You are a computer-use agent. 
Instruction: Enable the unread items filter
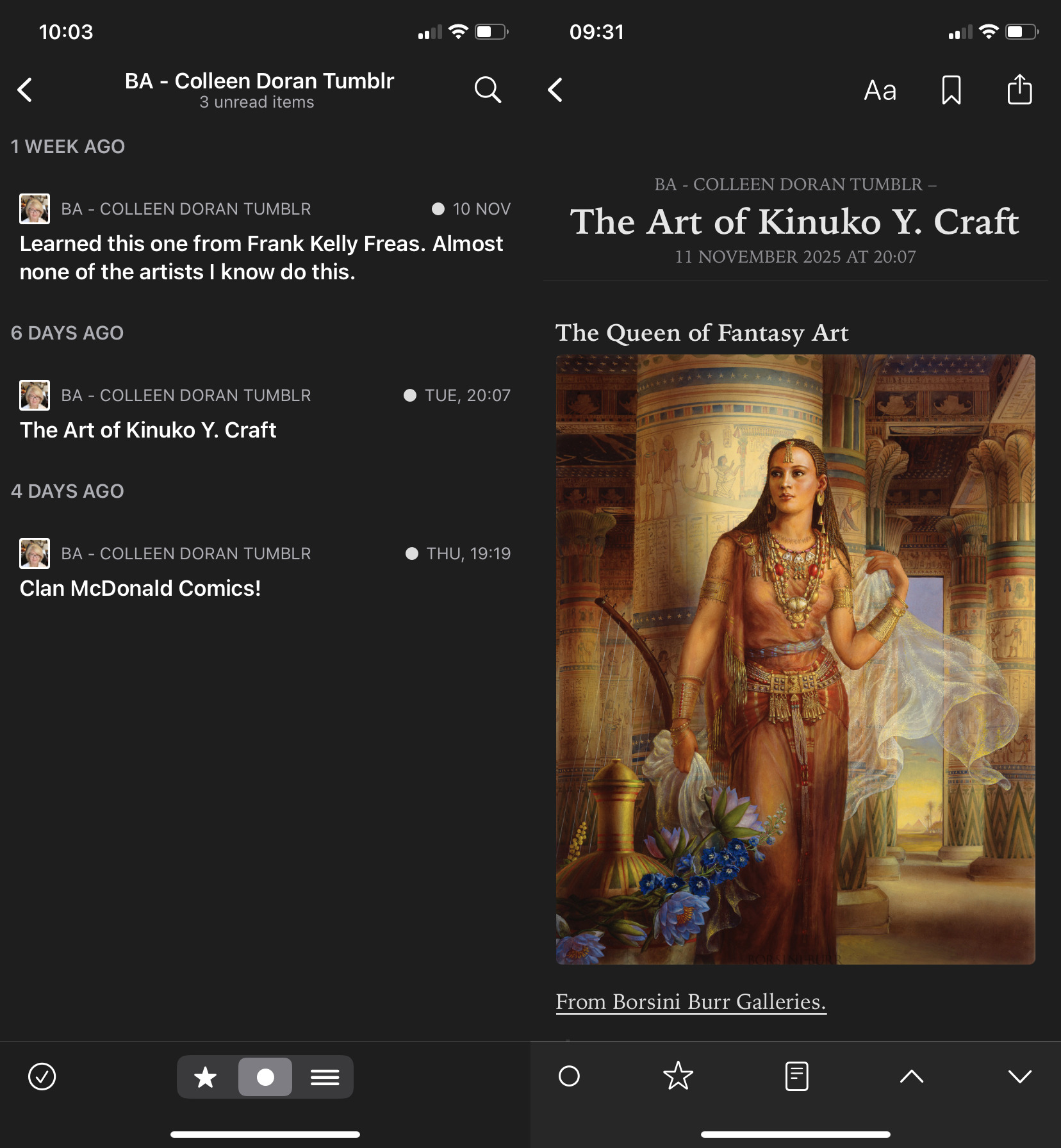[x=265, y=1076]
